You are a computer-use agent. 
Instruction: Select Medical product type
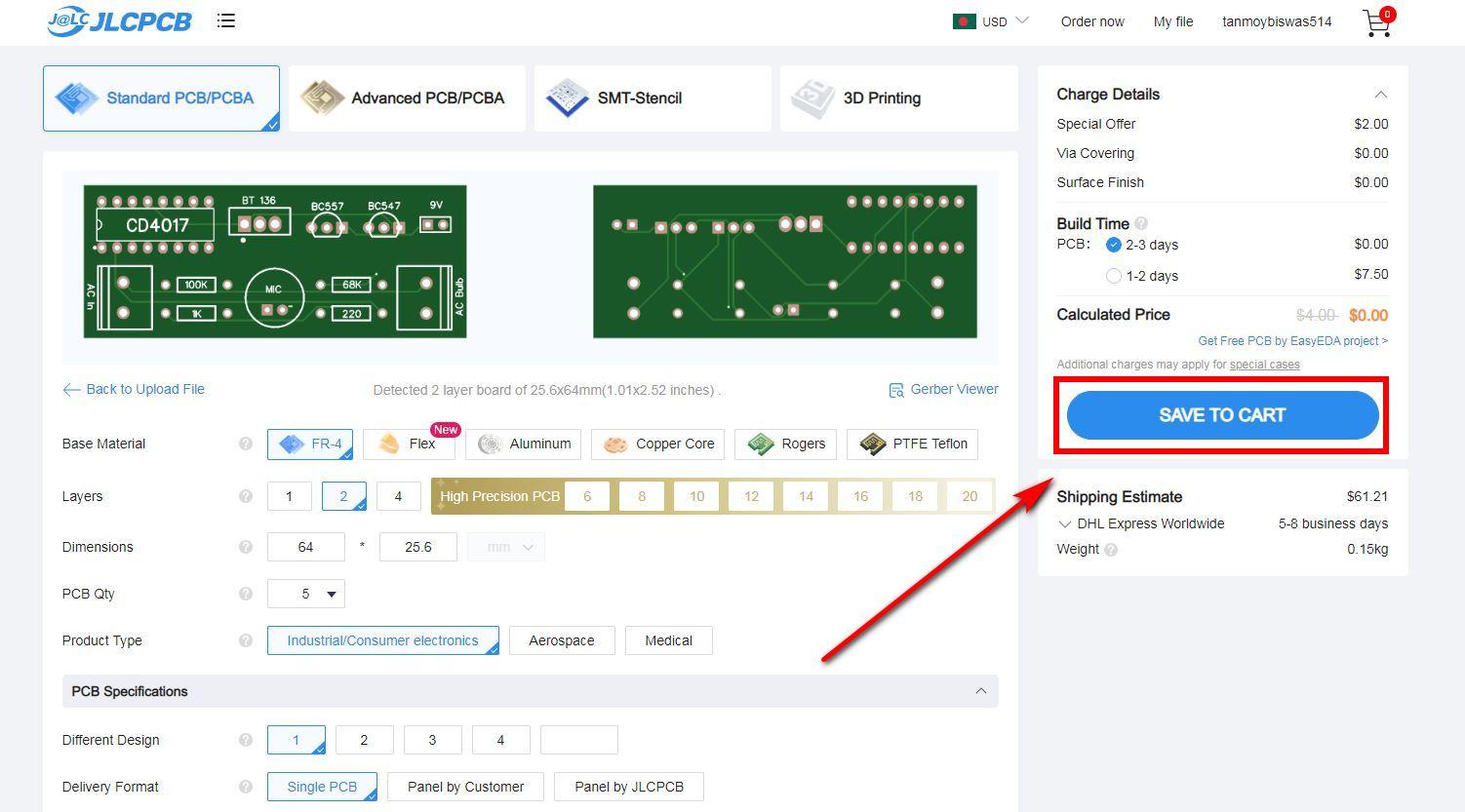tap(668, 640)
